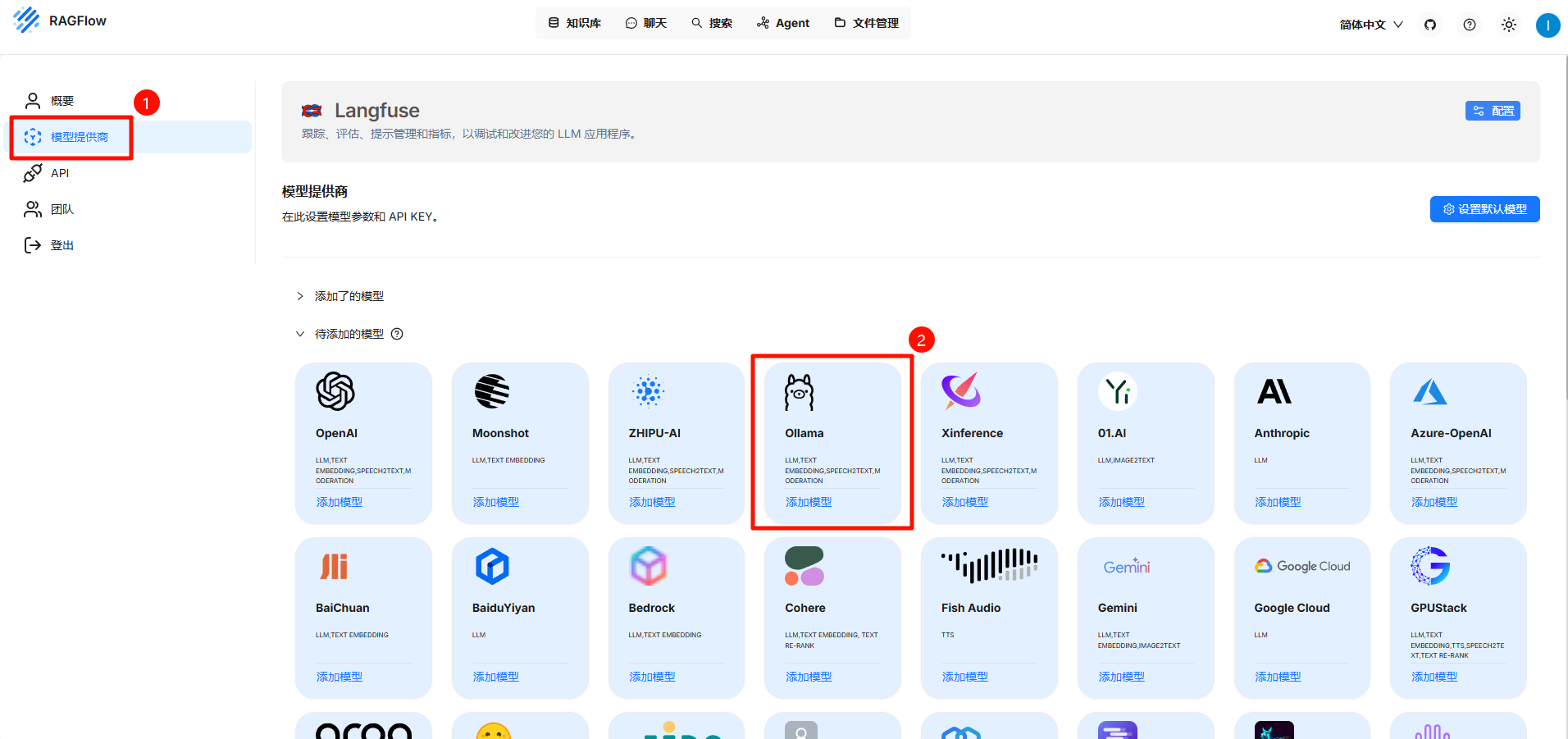Click 添加模型 on the 01.AI card
The width and height of the screenshot is (1568, 739).
(x=1122, y=502)
